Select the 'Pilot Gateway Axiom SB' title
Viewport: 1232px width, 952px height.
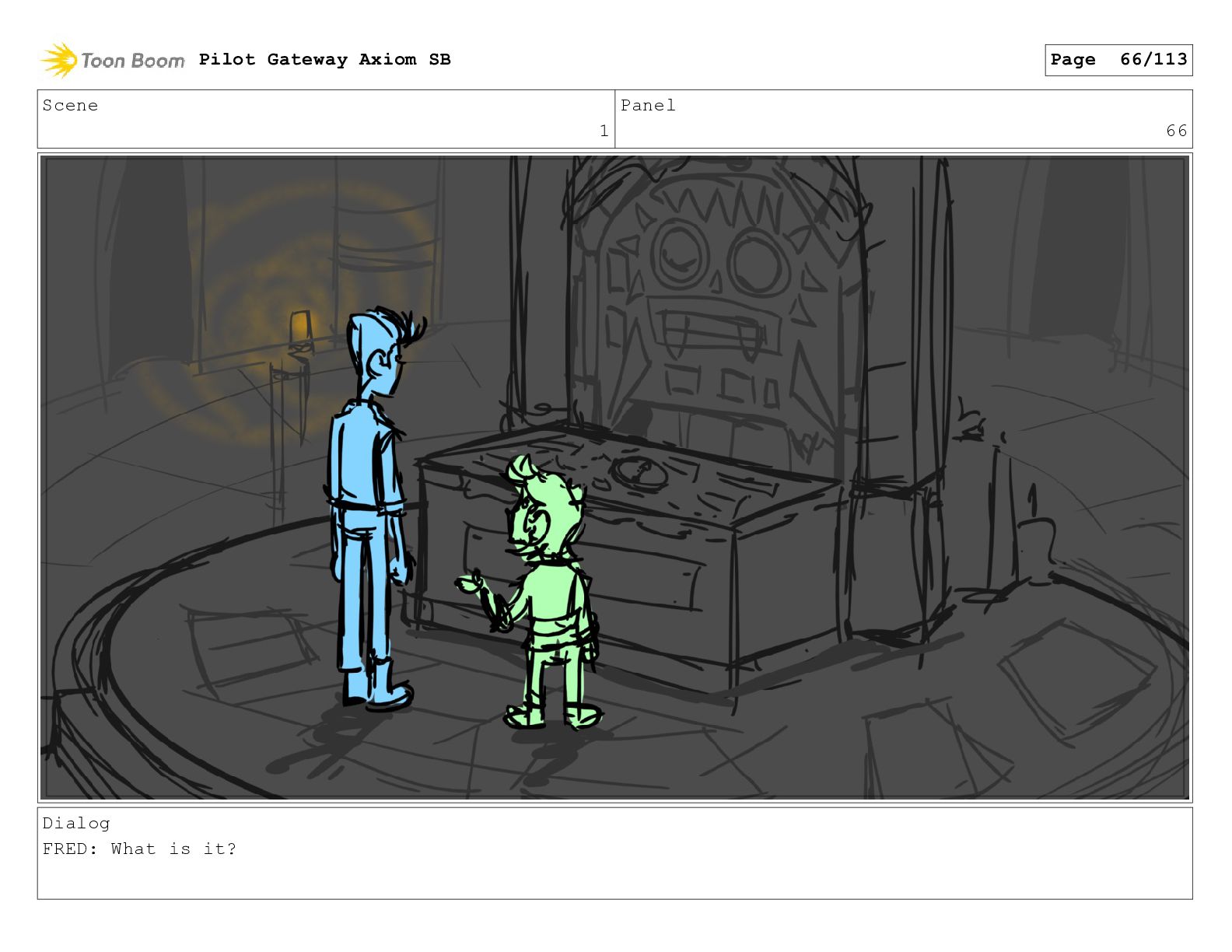324,60
